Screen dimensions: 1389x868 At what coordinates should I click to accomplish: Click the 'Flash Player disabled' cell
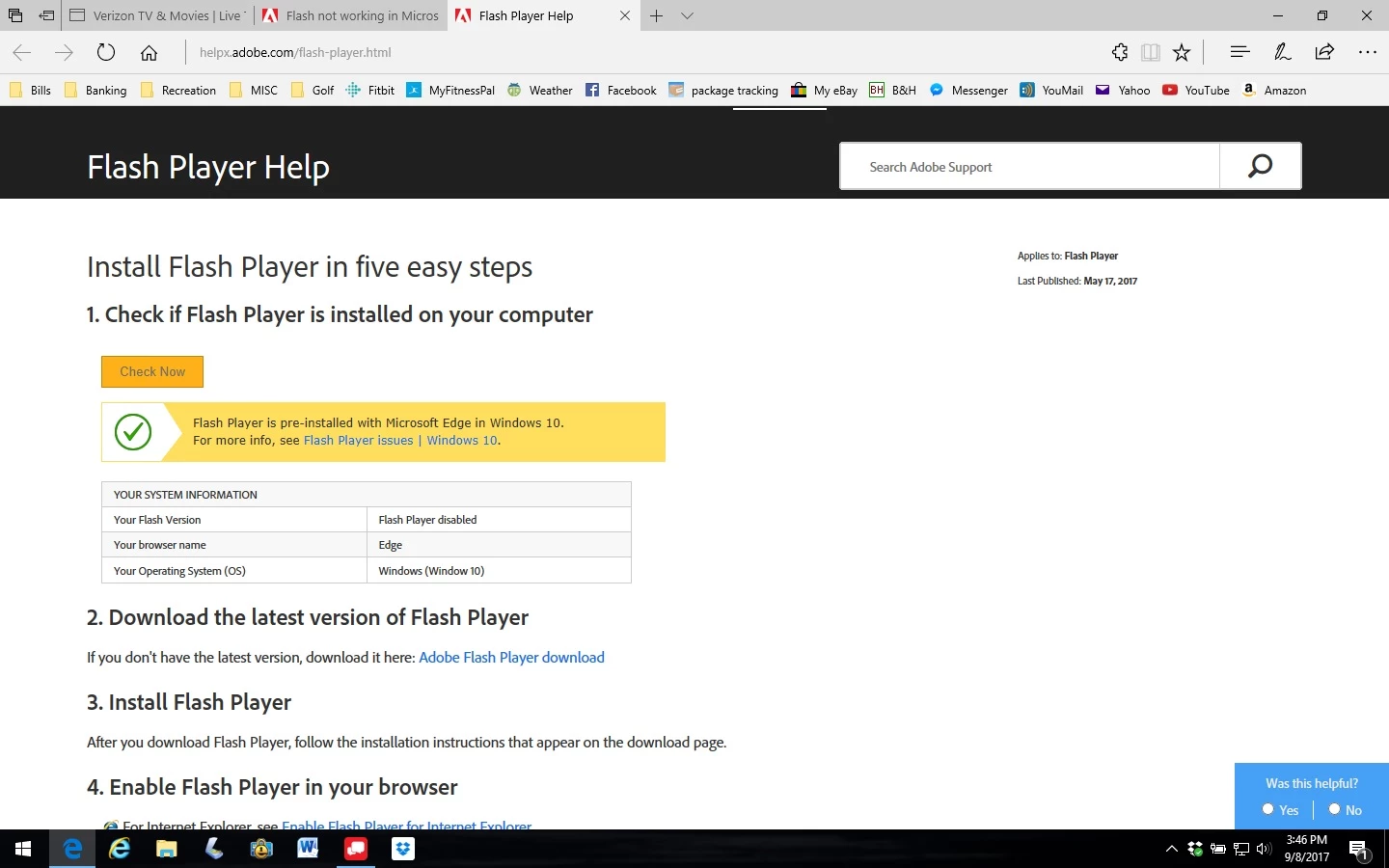(x=499, y=520)
